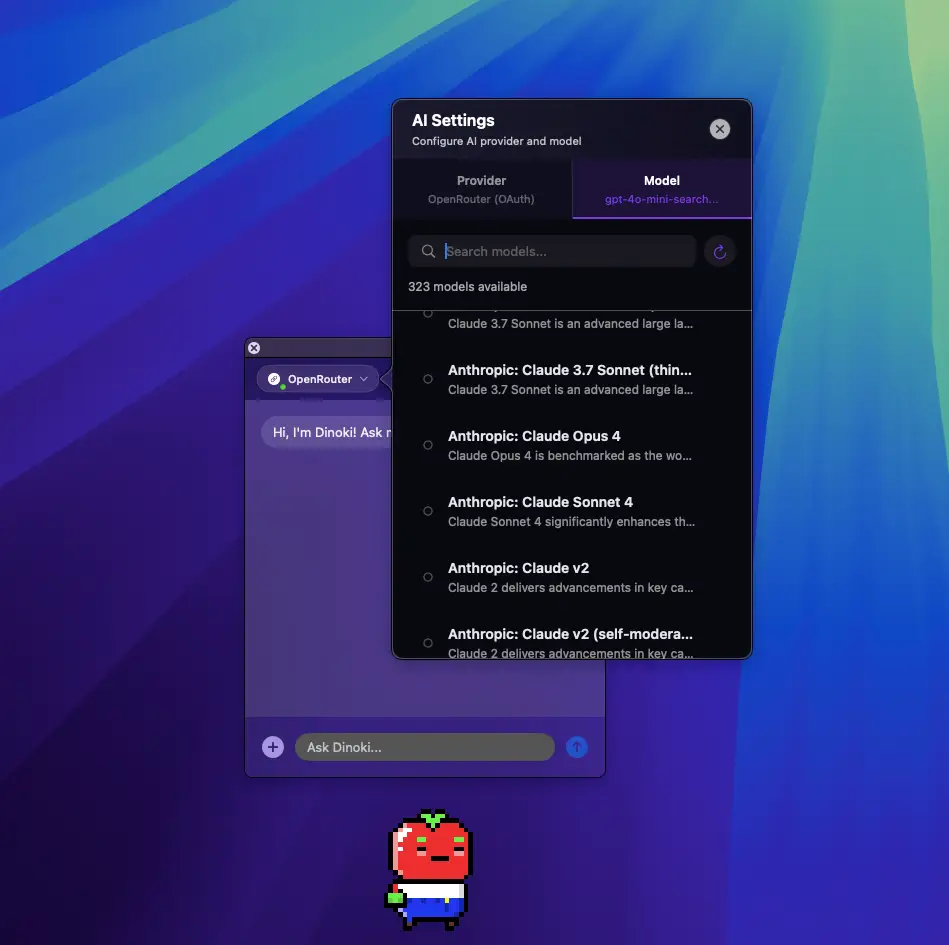
Task: Click the plus attachment icon in chat
Action: 273,747
